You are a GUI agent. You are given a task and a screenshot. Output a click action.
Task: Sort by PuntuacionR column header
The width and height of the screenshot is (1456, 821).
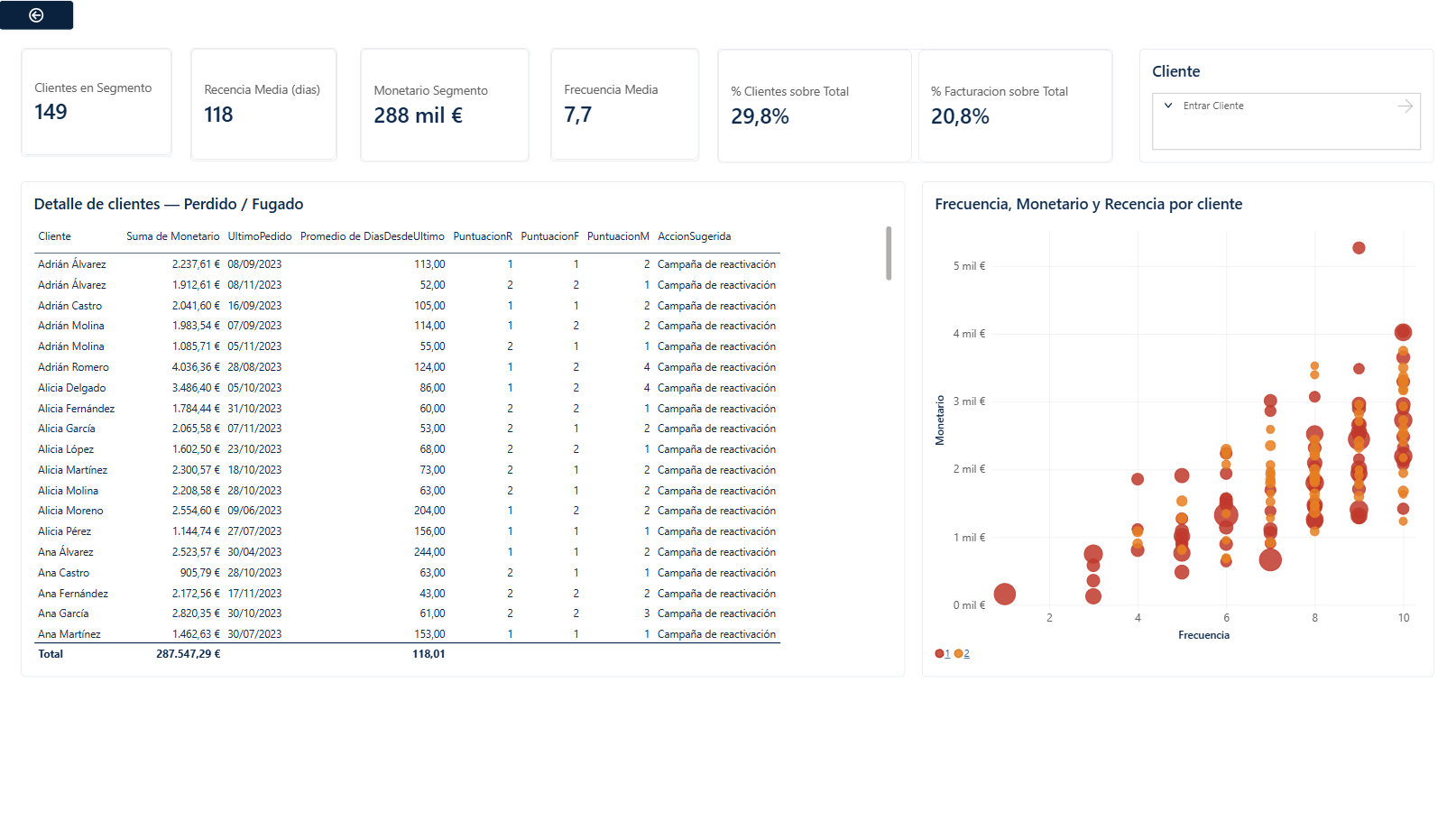(483, 236)
